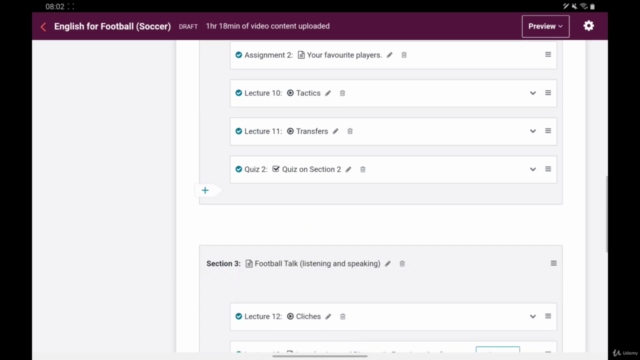Click the Lecture 12 published checkmark
Image resolution: width=640 pixels, height=360 pixels.
[x=239, y=316]
